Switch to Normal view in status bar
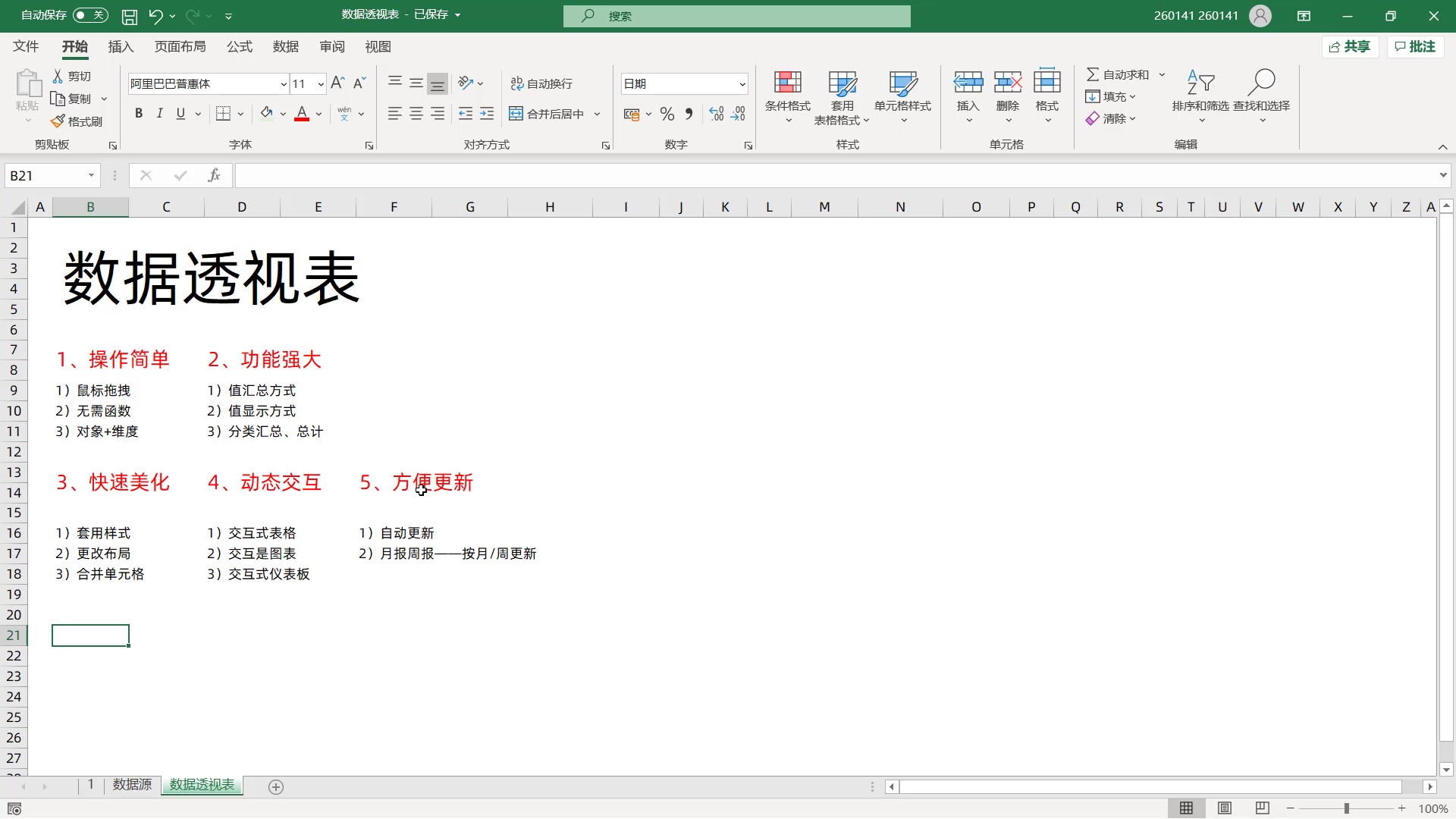Viewport: 1456px width, 819px height. [1186, 808]
